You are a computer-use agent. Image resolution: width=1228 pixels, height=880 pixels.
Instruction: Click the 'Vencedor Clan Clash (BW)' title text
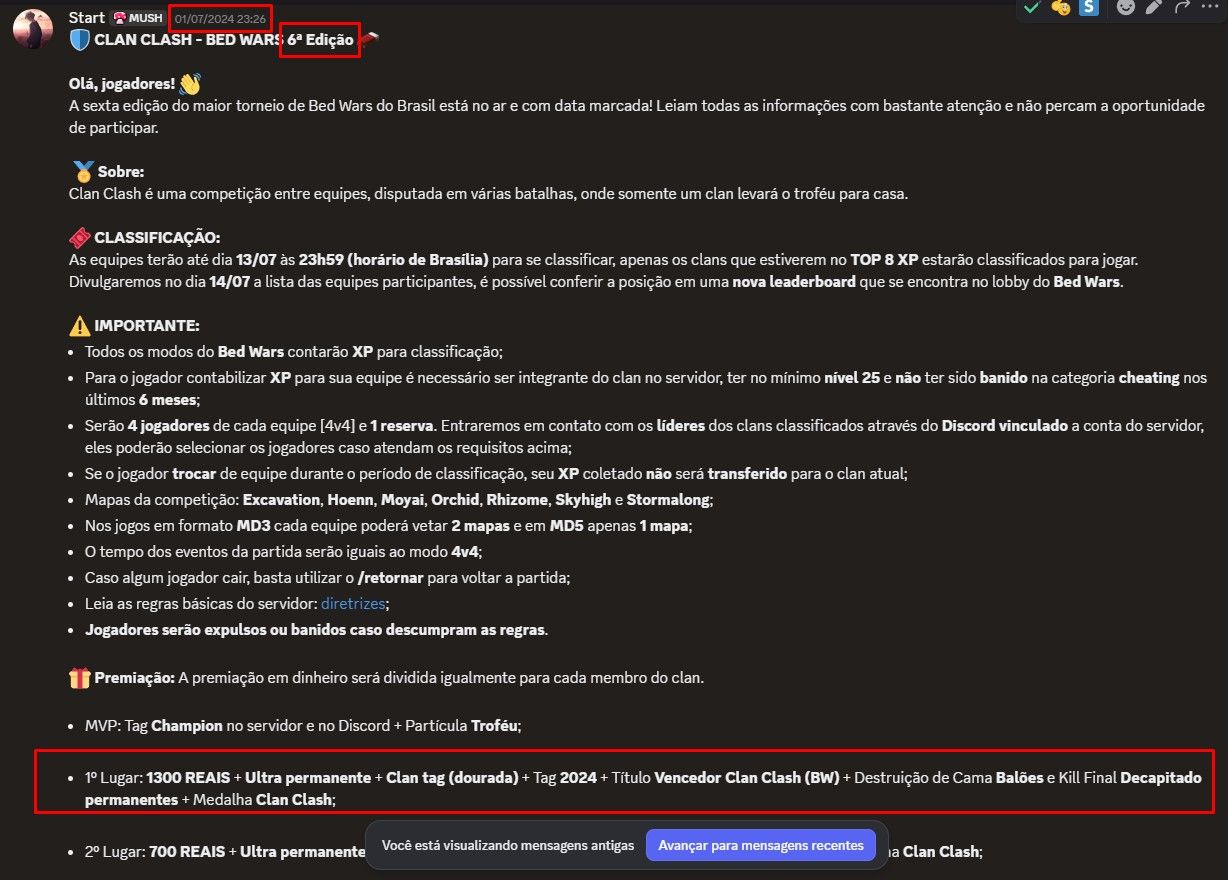pyautogui.click(x=747, y=777)
